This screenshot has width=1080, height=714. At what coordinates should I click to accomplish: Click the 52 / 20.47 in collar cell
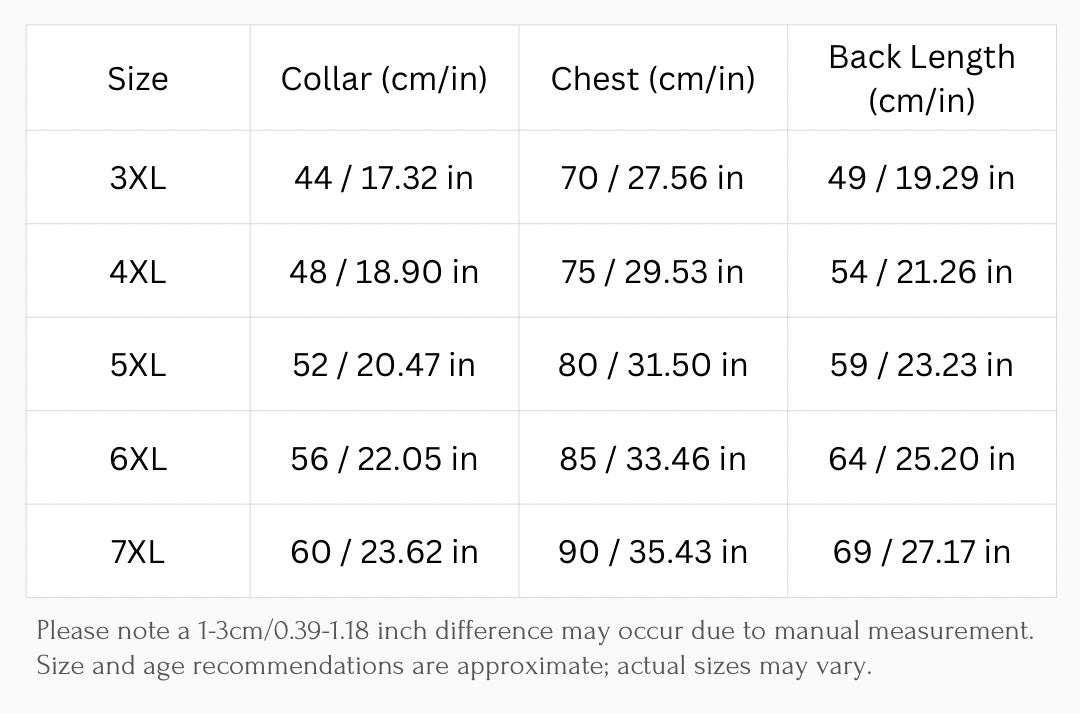(x=384, y=364)
